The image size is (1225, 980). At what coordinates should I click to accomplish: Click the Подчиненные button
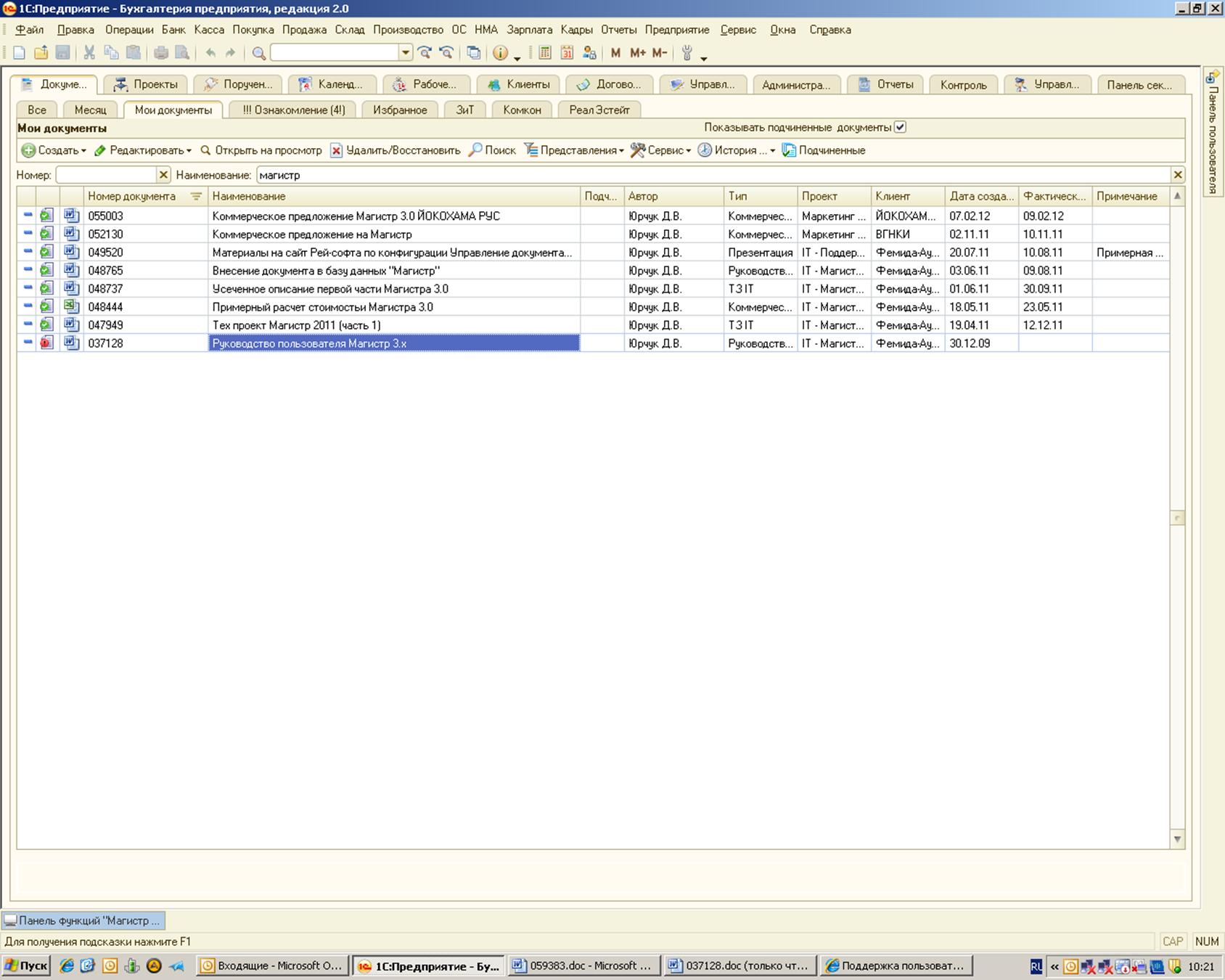click(824, 150)
